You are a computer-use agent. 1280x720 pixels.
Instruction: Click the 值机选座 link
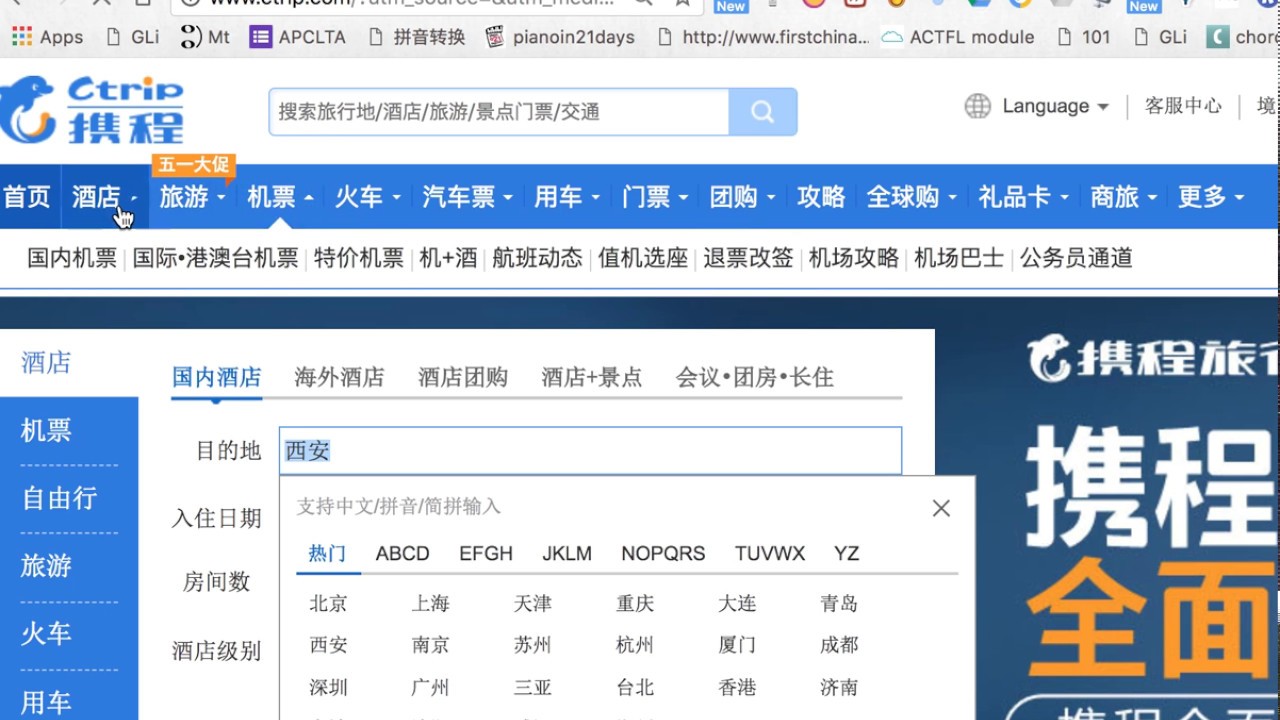pyautogui.click(x=643, y=258)
